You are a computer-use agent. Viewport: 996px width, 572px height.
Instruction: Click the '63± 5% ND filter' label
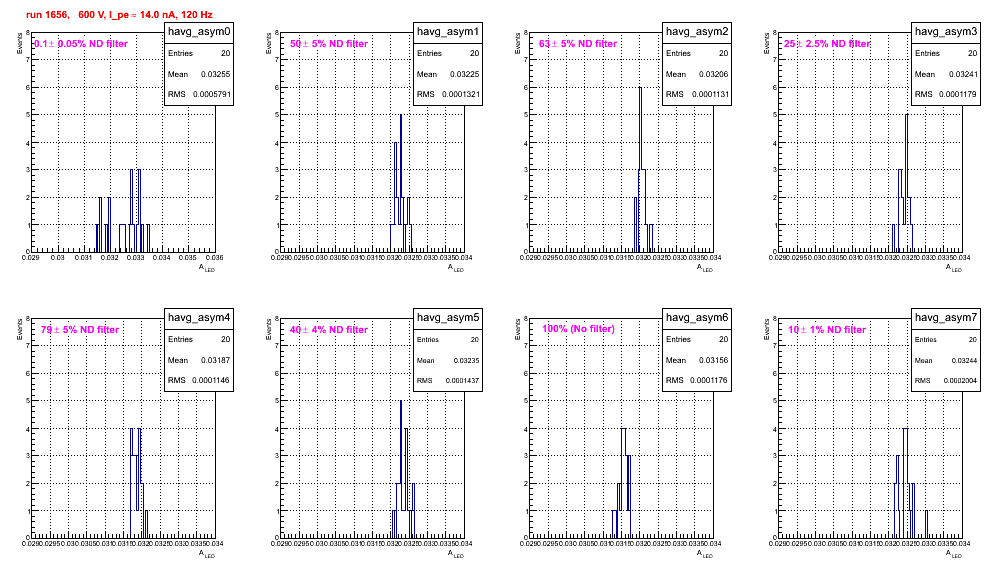578,44
